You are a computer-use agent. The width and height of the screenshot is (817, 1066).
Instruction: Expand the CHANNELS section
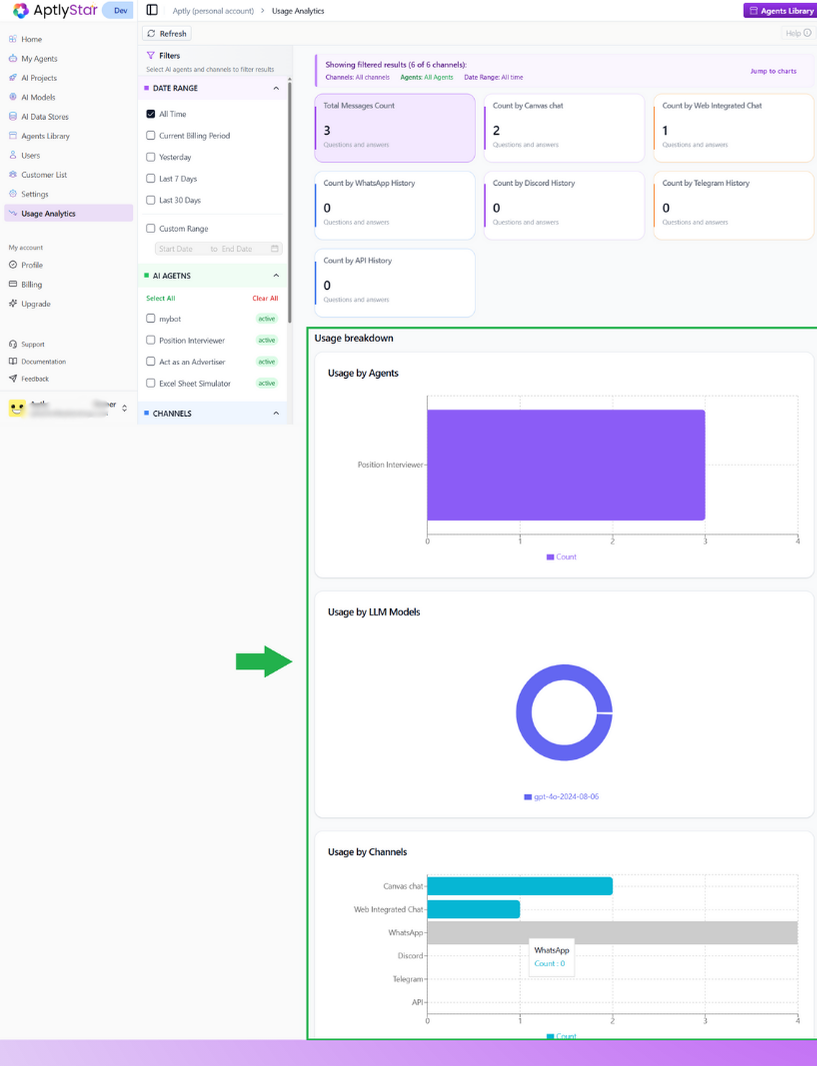(x=276, y=413)
